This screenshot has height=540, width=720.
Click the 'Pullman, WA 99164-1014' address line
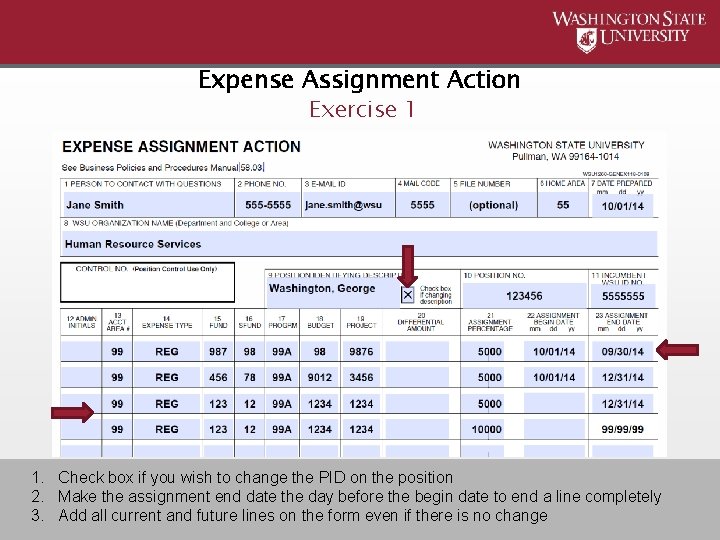(566, 157)
